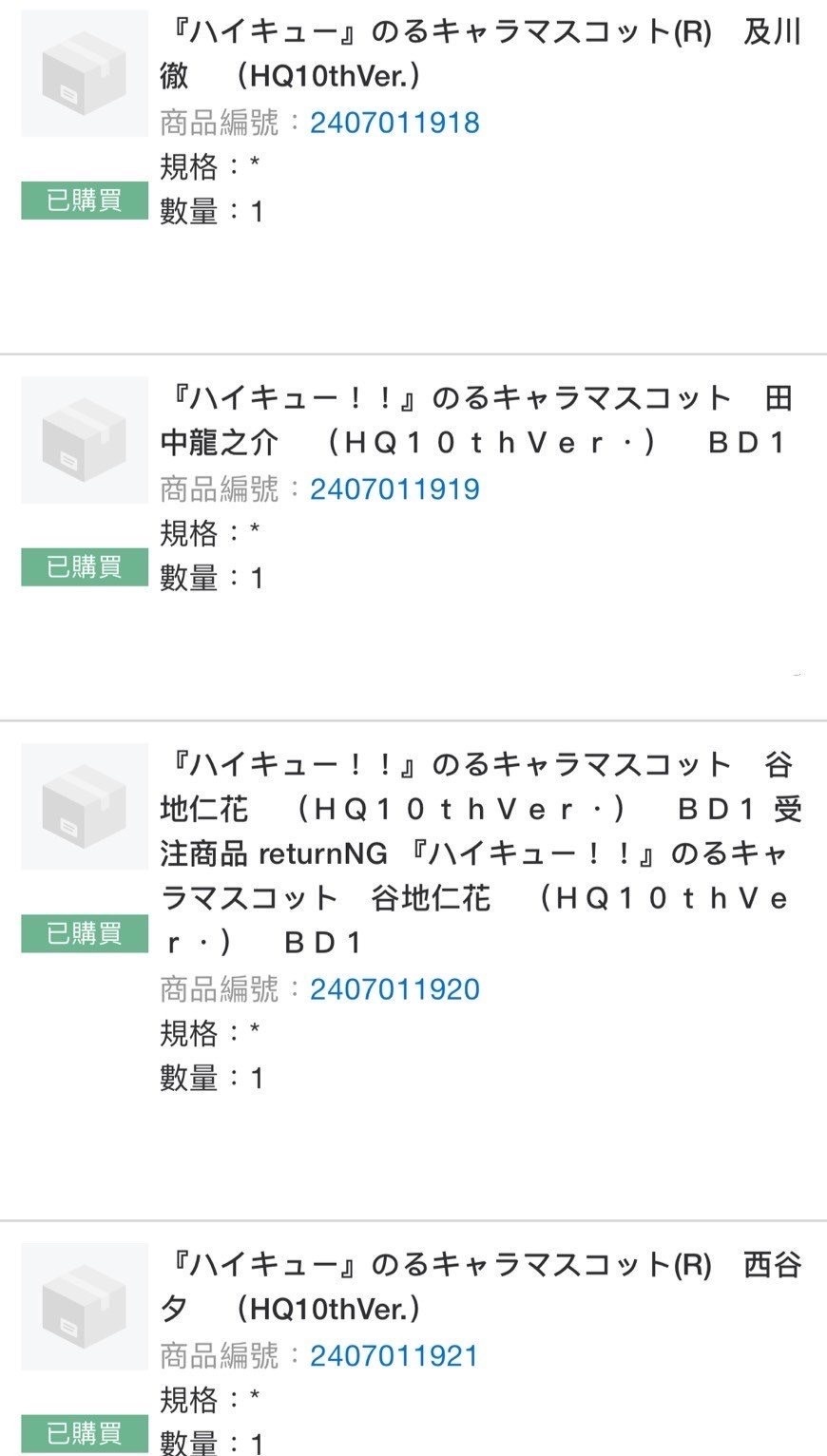
Task: Click the package icon for 及川徹 item
Action: click(x=85, y=73)
